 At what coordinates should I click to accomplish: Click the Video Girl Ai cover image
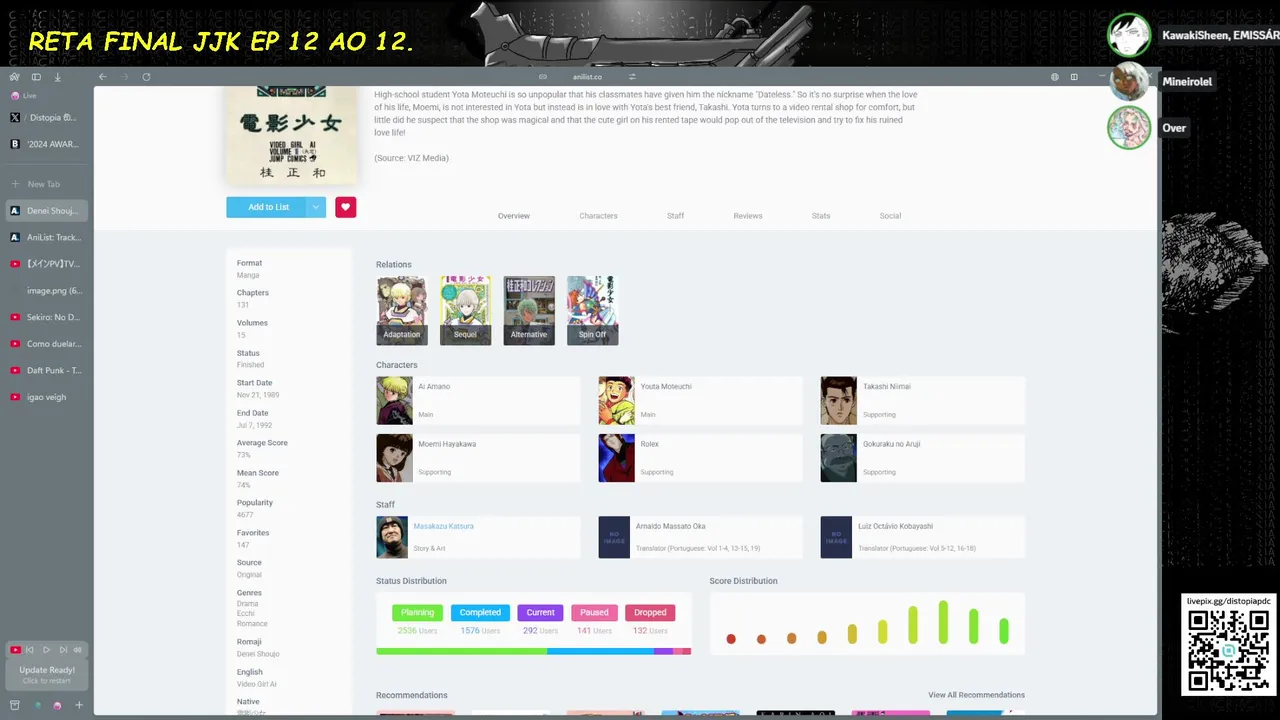tap(291, 135)
